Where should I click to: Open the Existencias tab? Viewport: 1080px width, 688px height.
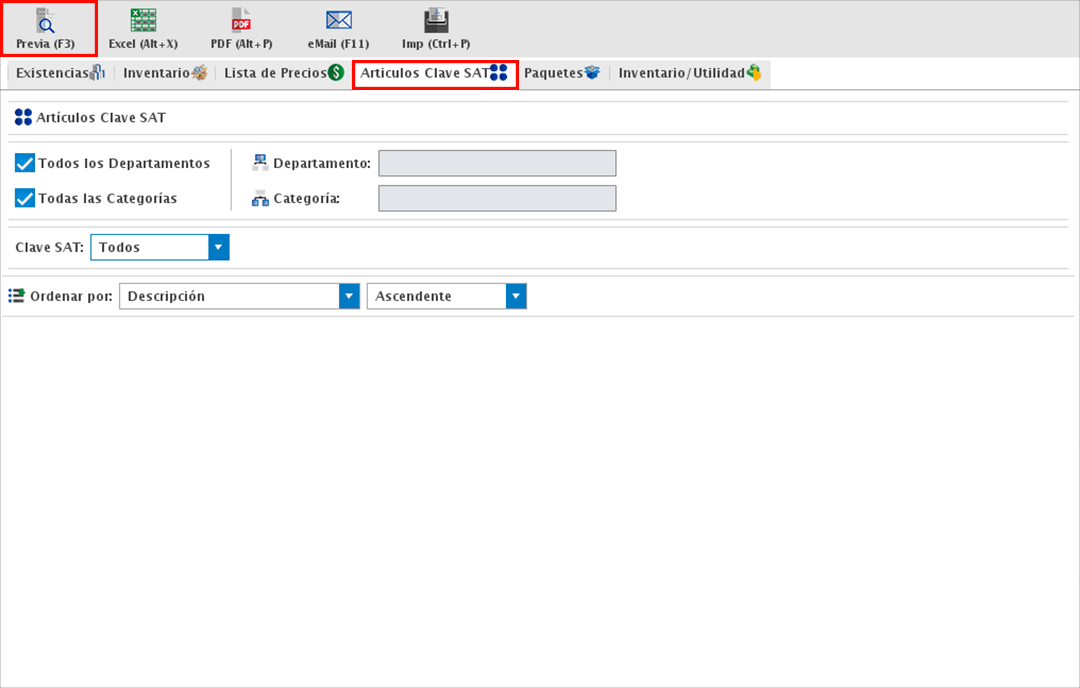click(x=60, y=73)
